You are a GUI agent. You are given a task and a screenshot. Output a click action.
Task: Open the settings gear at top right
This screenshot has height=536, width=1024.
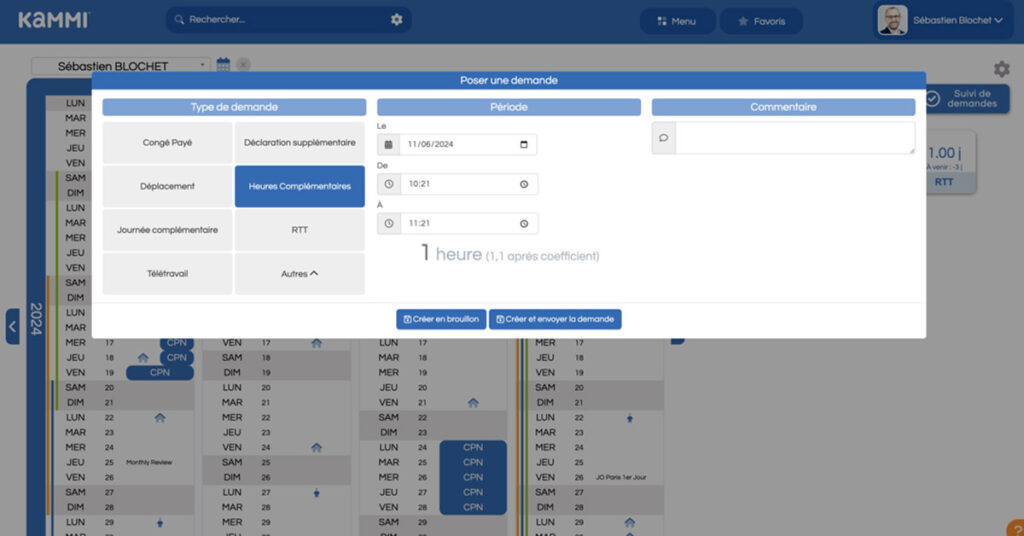point(1001,69)
